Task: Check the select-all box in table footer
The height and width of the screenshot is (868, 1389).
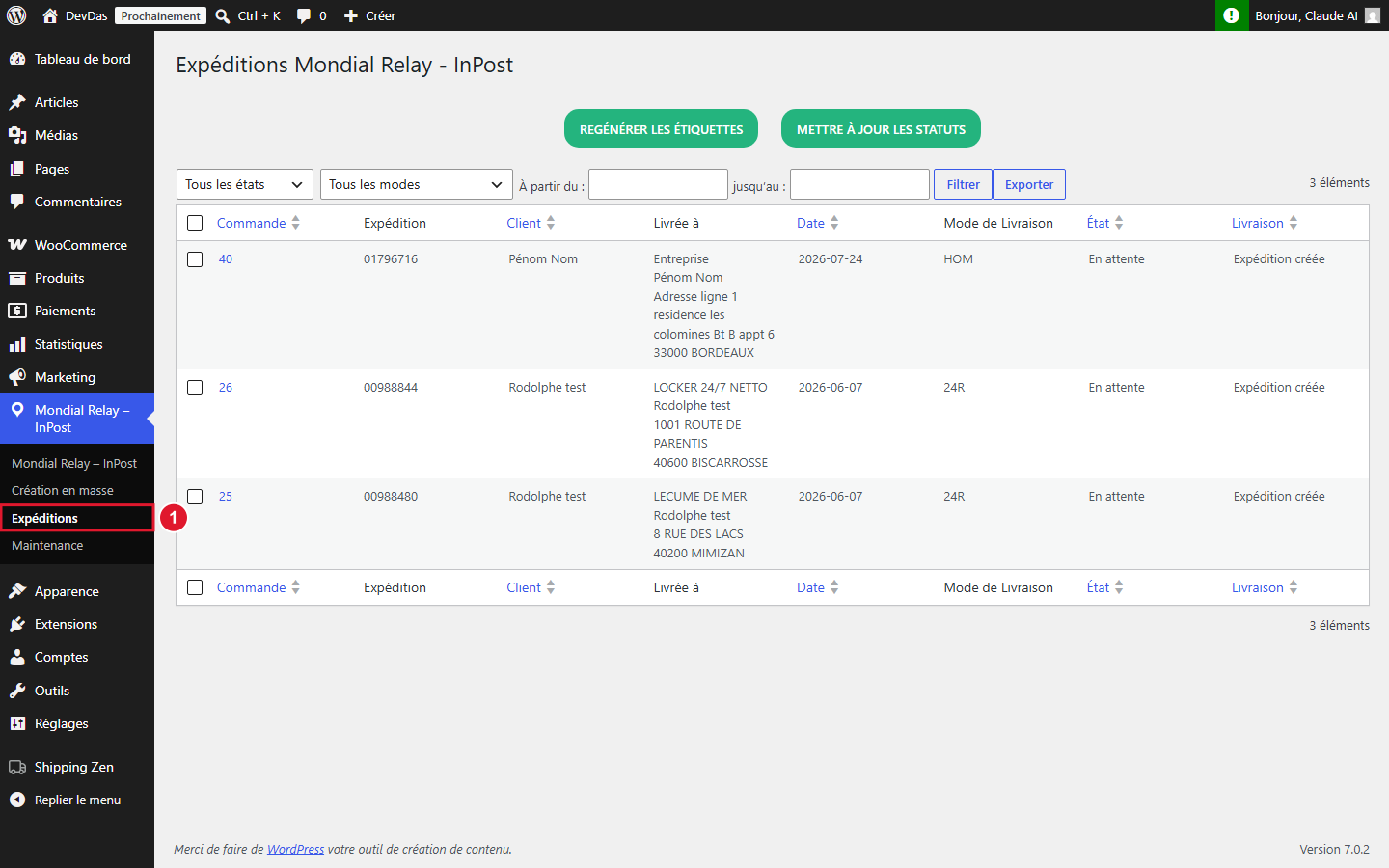Action: tap(195, 587)
